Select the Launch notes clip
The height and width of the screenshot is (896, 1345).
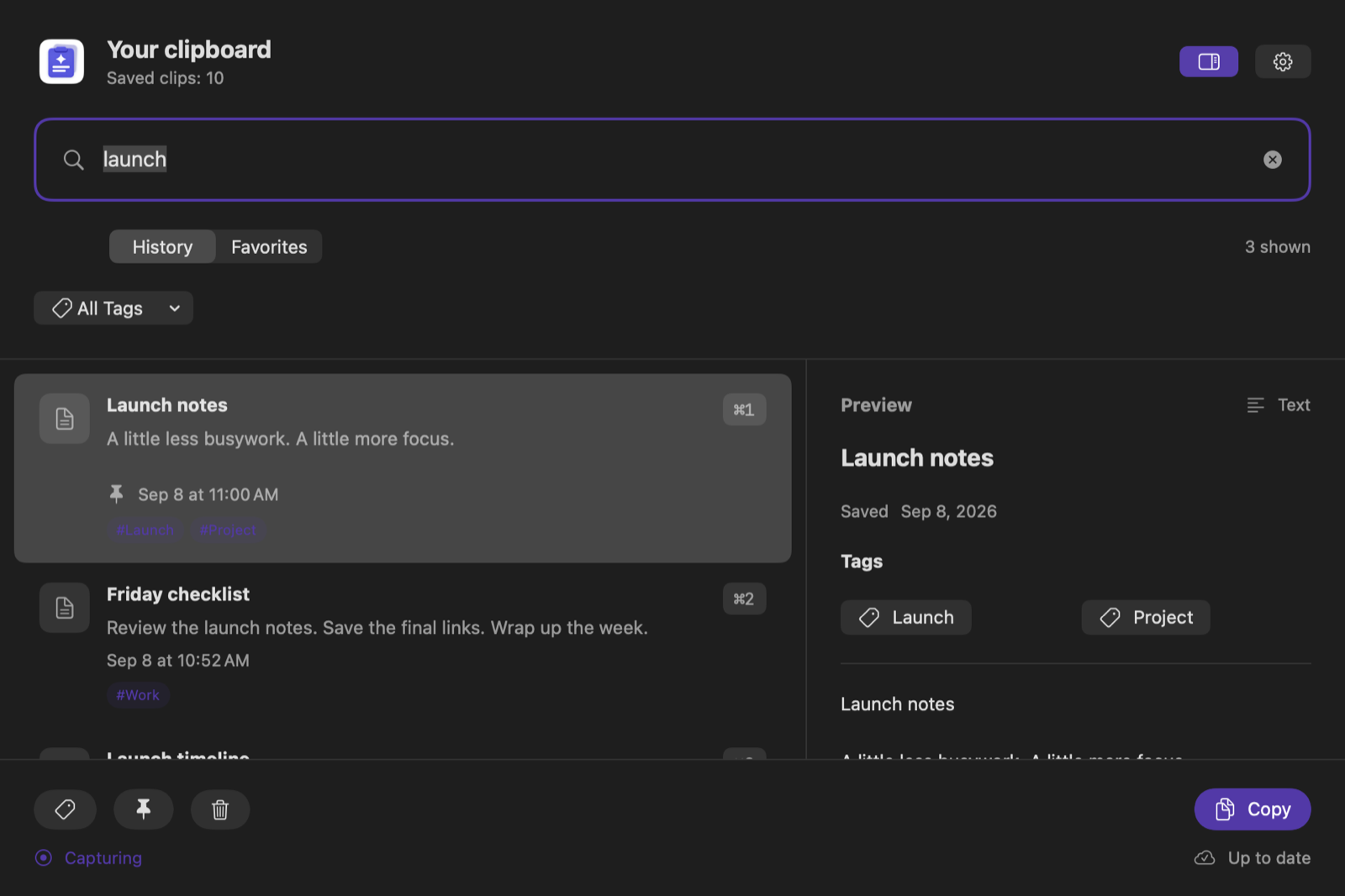(403, 468)
